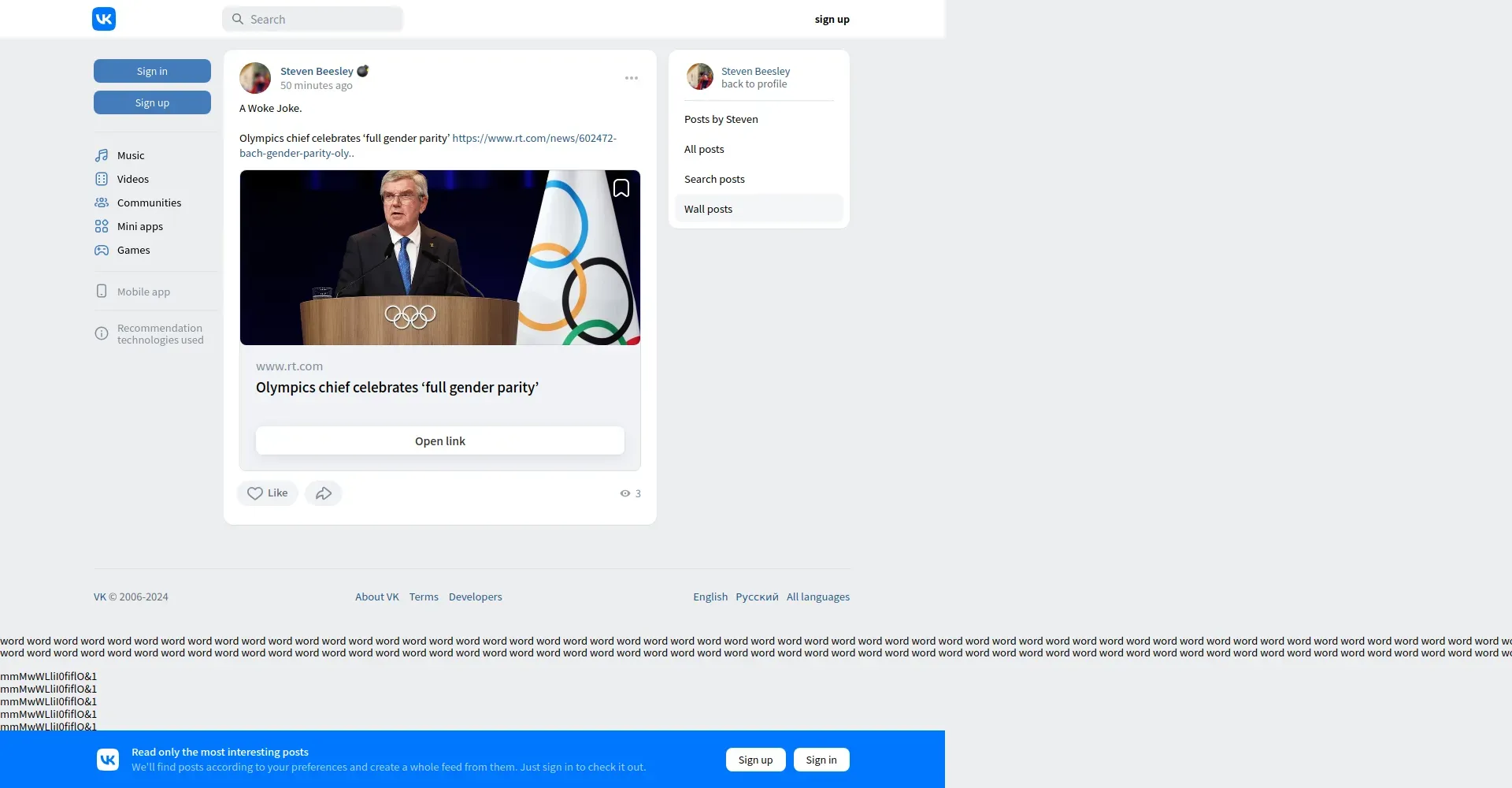Open Terms footer link
The width and height of the screenshot is (1512, 788).
pos(424,597)
